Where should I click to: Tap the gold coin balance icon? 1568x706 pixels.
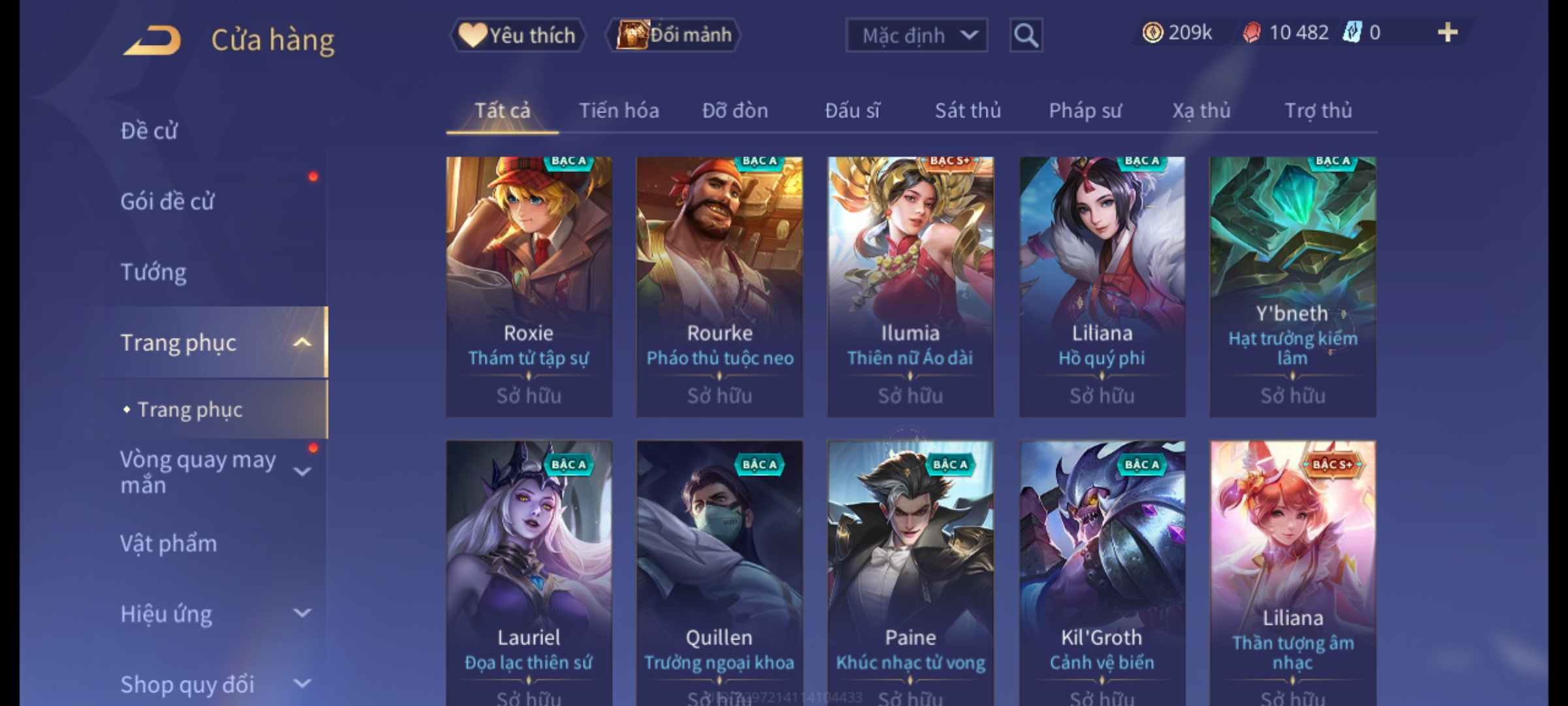point(1152,33)
